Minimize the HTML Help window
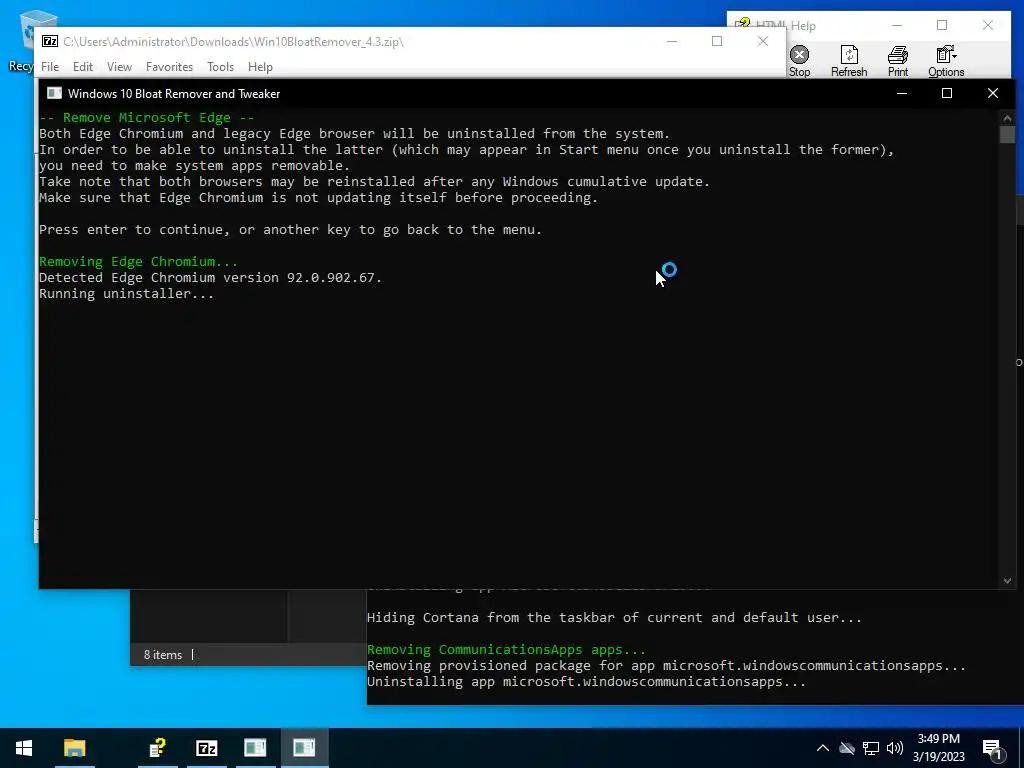The height and width of the screenshot is (768, 1024). 897,25
